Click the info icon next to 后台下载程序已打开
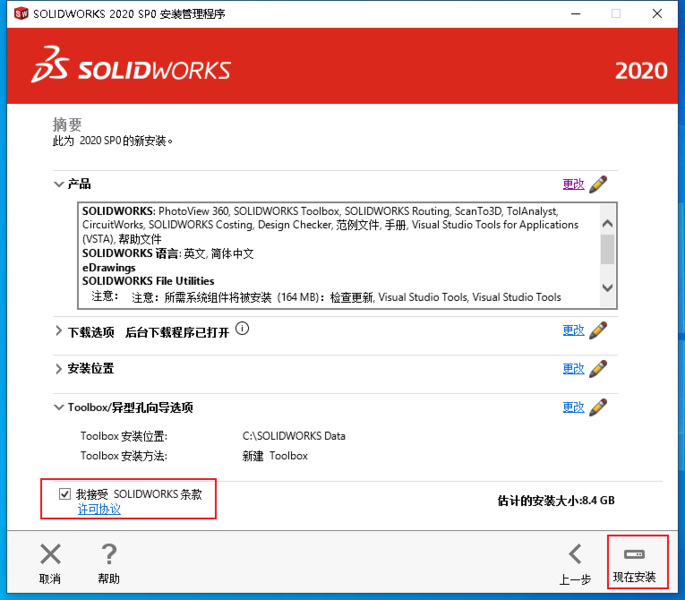 point(242,328)
